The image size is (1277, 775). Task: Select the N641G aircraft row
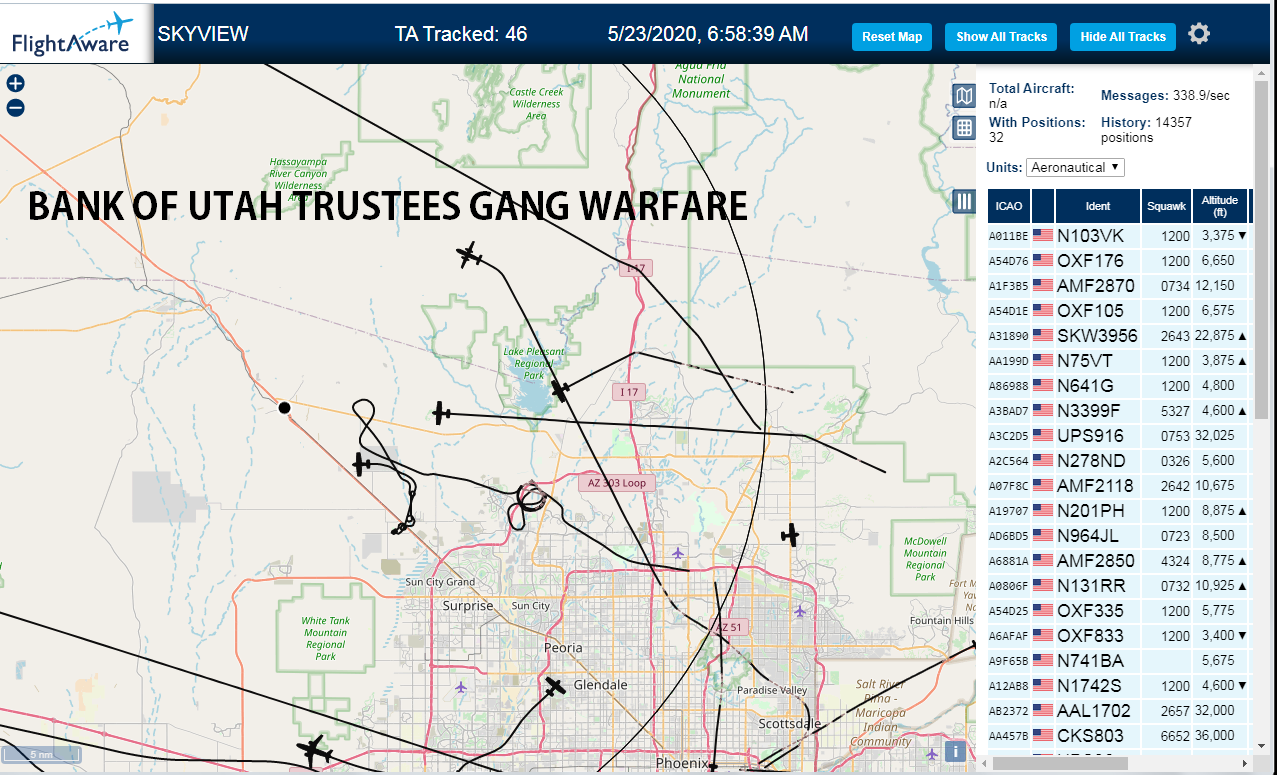[x=1119, y=386]
